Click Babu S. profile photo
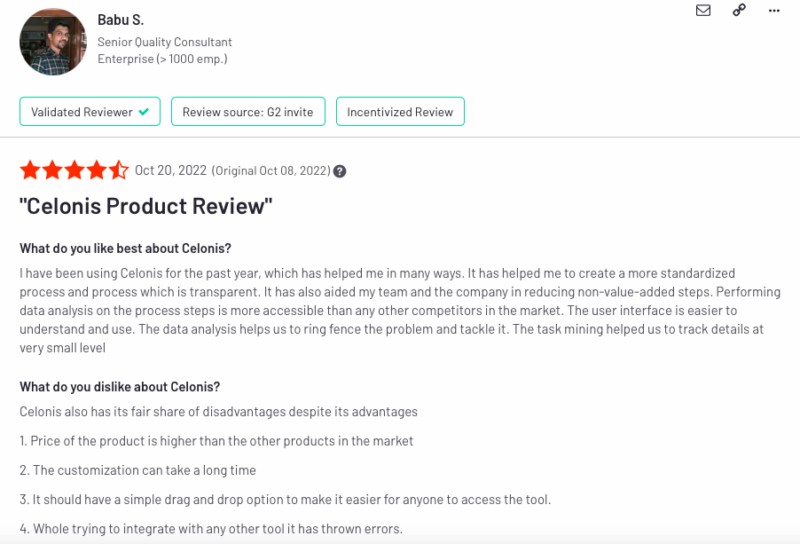The height and width of the screenshot is (544, 800). (53, 42)
